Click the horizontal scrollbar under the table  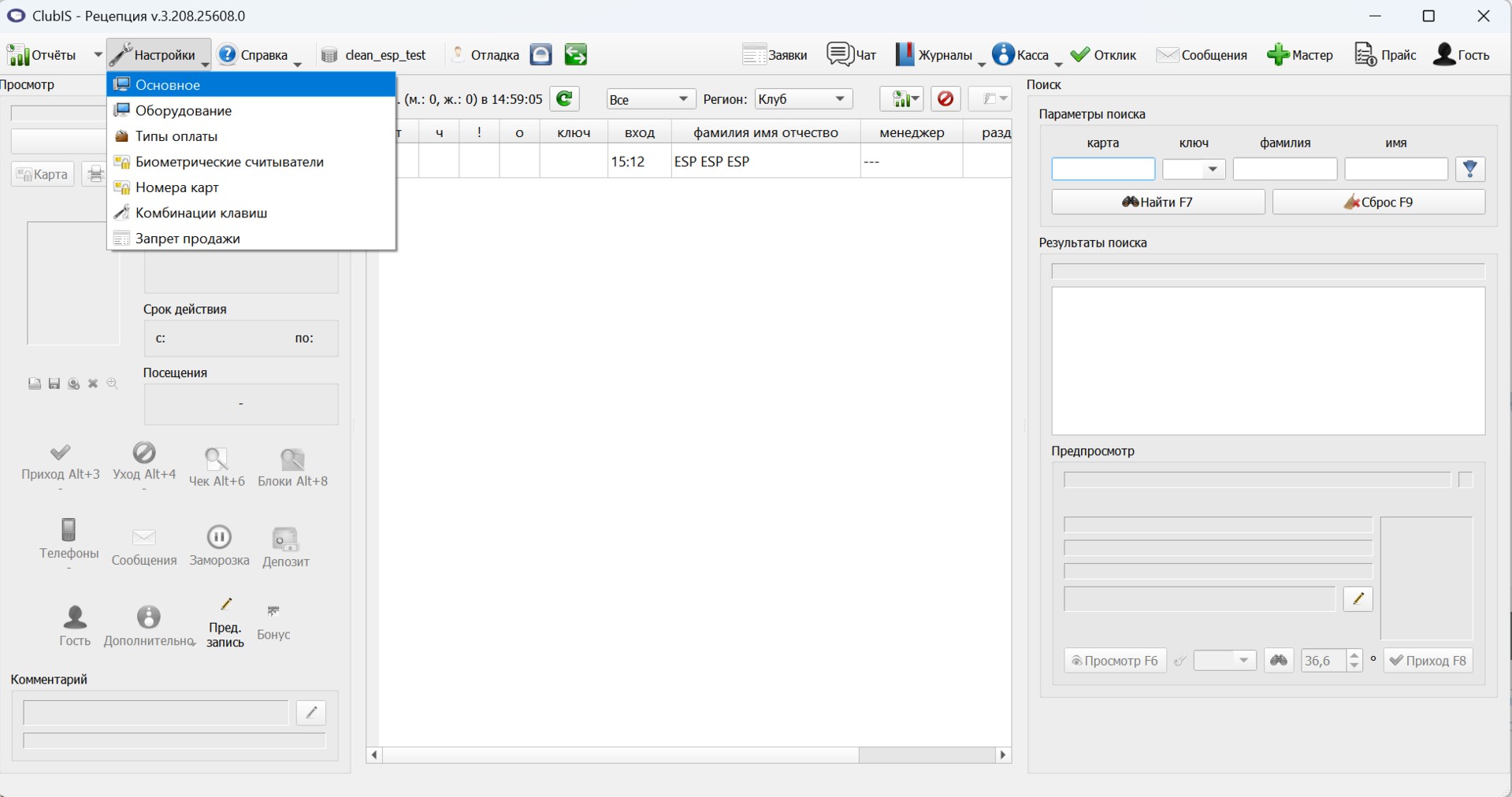[689, 755]
